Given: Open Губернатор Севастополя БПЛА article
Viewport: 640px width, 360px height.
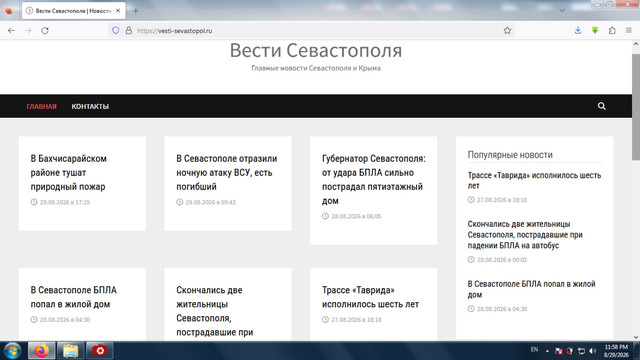Looking at the screenshot, I should 373,180.
